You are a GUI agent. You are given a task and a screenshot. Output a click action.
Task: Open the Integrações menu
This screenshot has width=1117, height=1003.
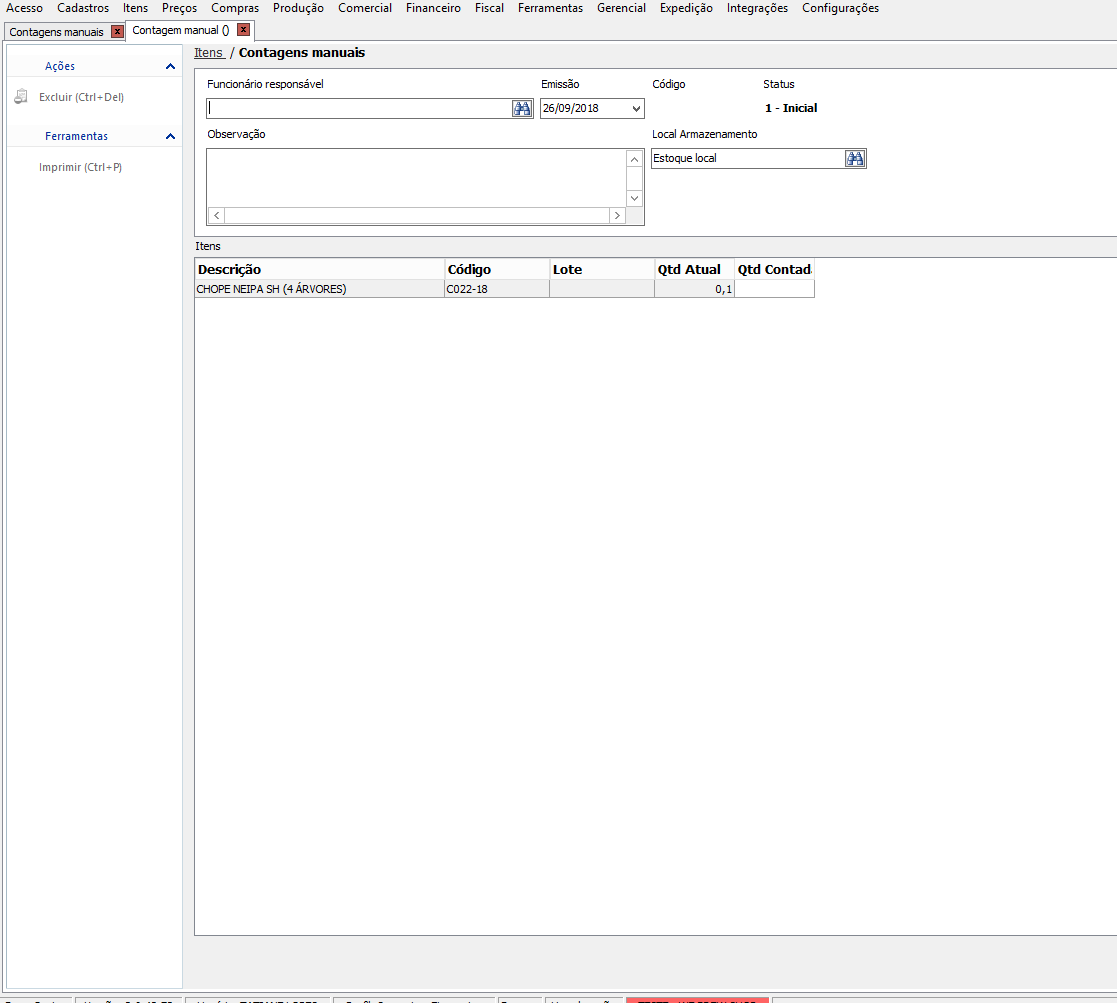tap(757, 8)
